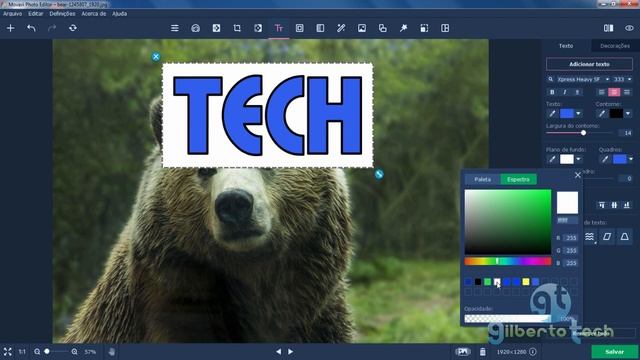Viewport: 640px width, 360px height.
Task: Expand the Plano de fundo color dropdown
Action: [578, 159]
